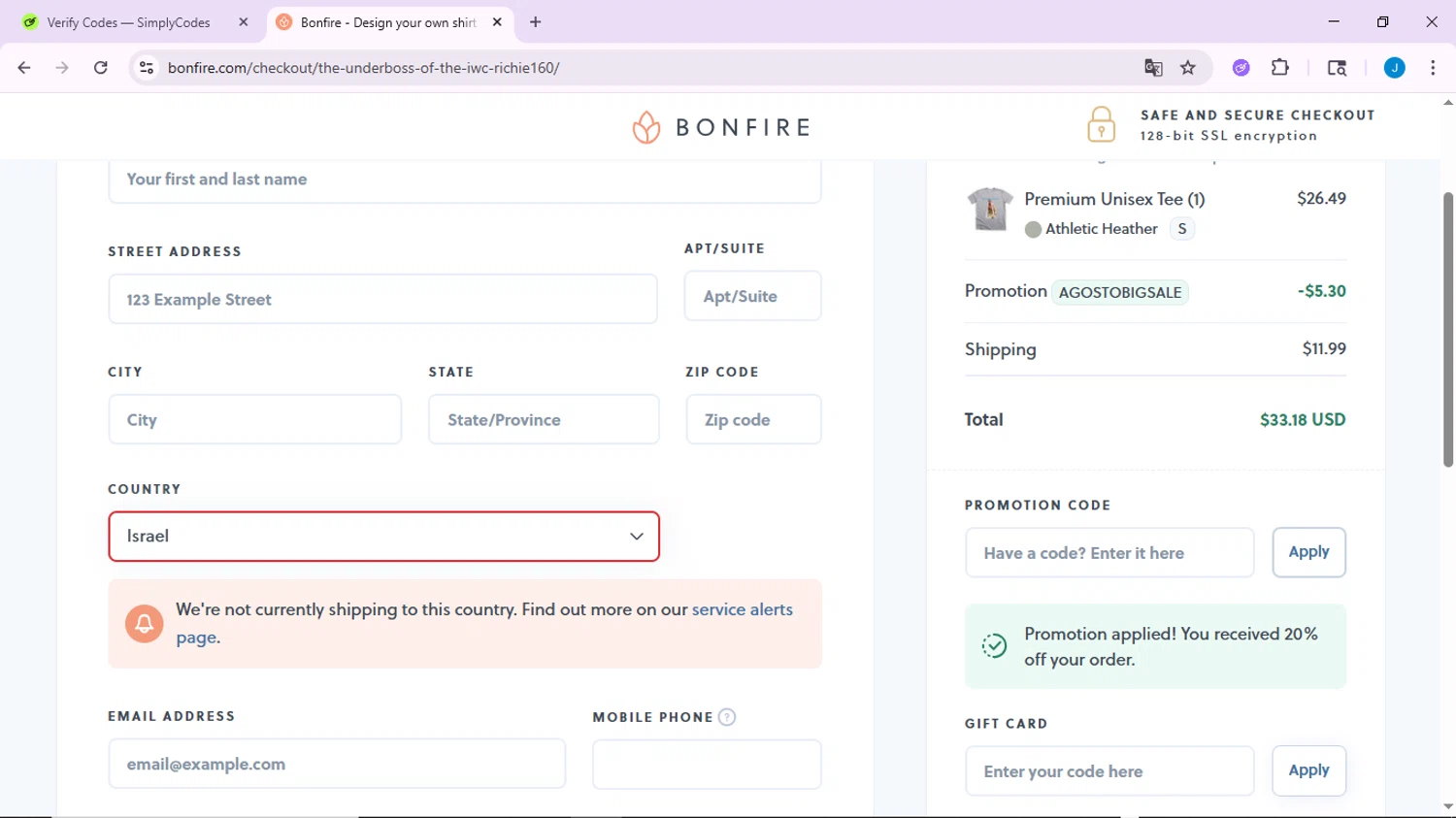Click the State/Province input field
Viewport: 1456px width, 818px height.
coord(544,419)
